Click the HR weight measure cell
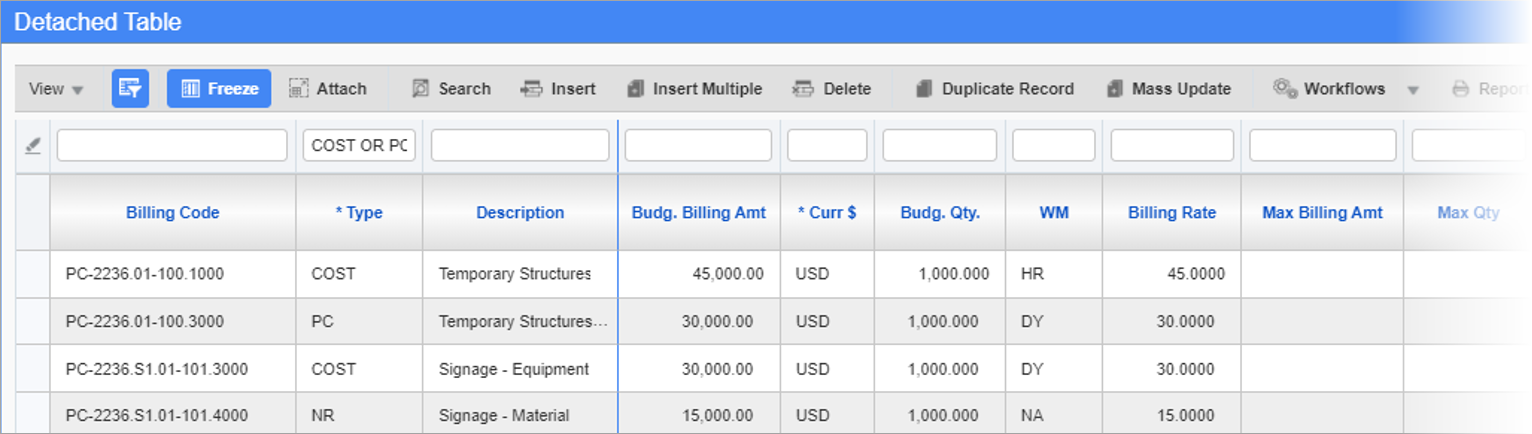The width and height of the screenshot is (1532, 434). click(1054, 274)
